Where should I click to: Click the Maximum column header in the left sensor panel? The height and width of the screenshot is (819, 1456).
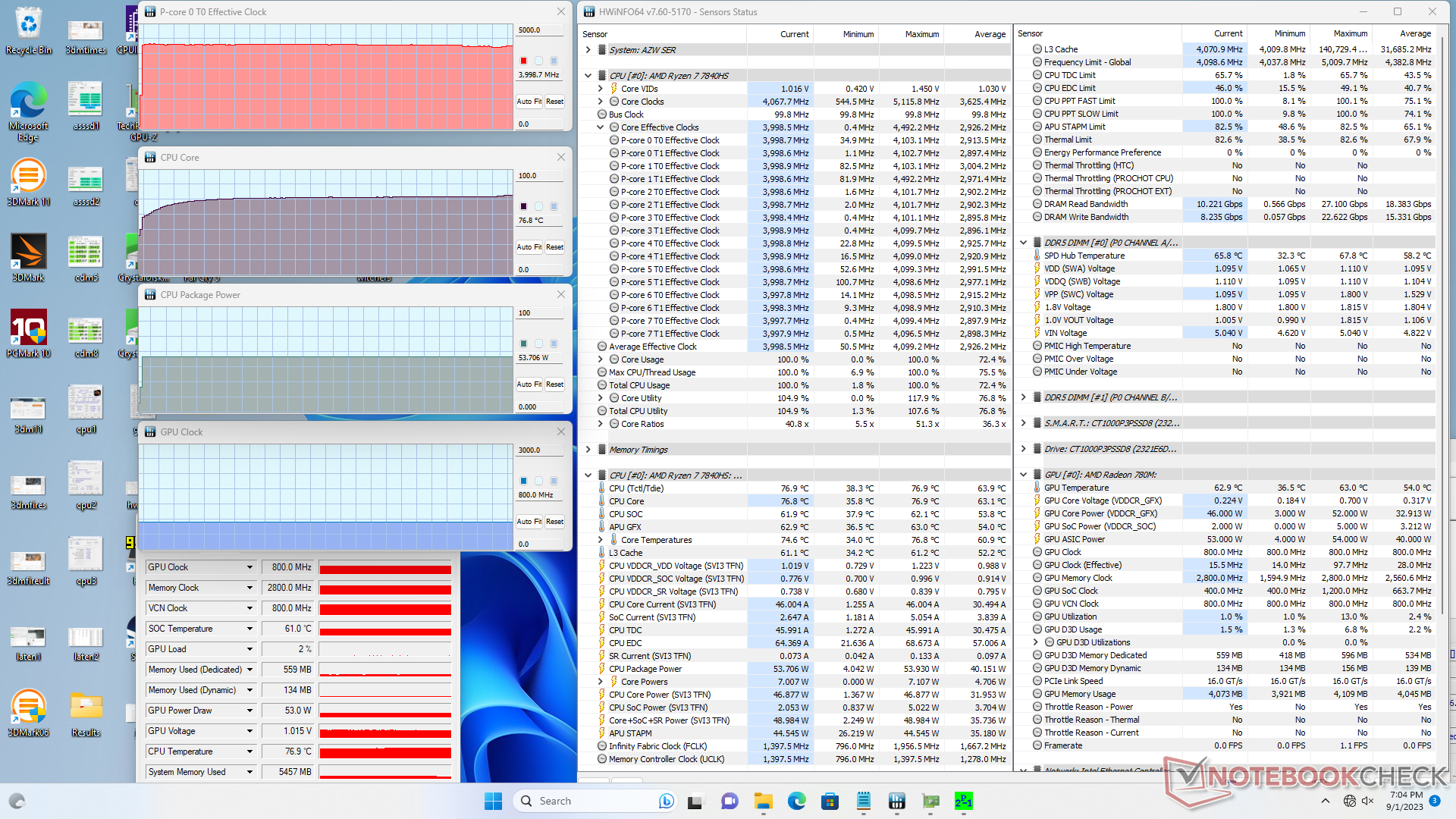tap(921, 34)
